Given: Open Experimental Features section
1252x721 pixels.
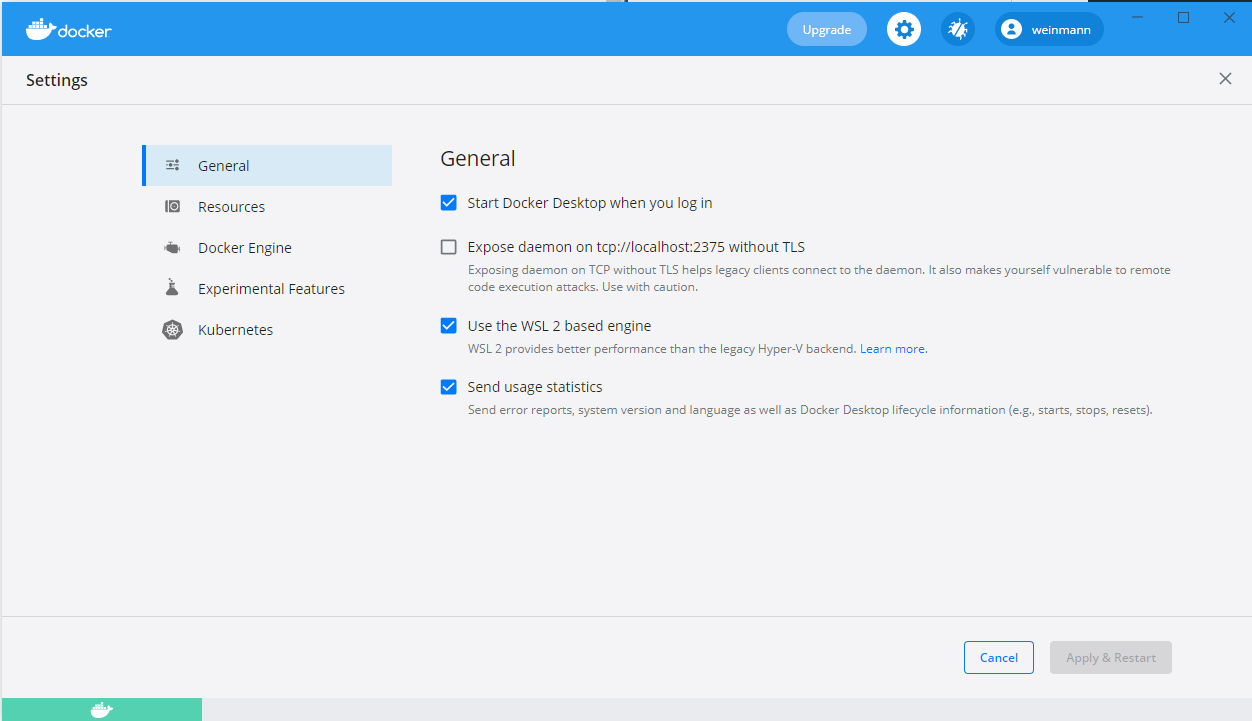Looking at the screenshot, I should pyautogui.click(x=267, y=288).
